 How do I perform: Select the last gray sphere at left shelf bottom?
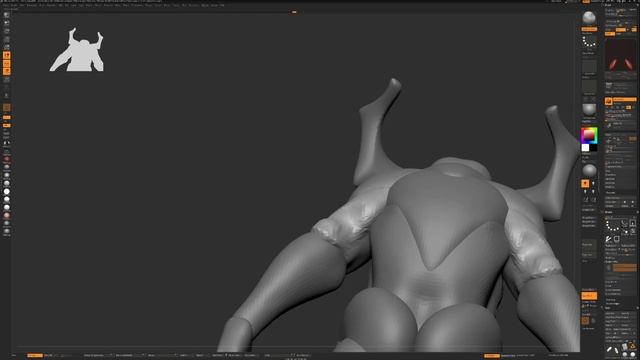coord(7,231)
